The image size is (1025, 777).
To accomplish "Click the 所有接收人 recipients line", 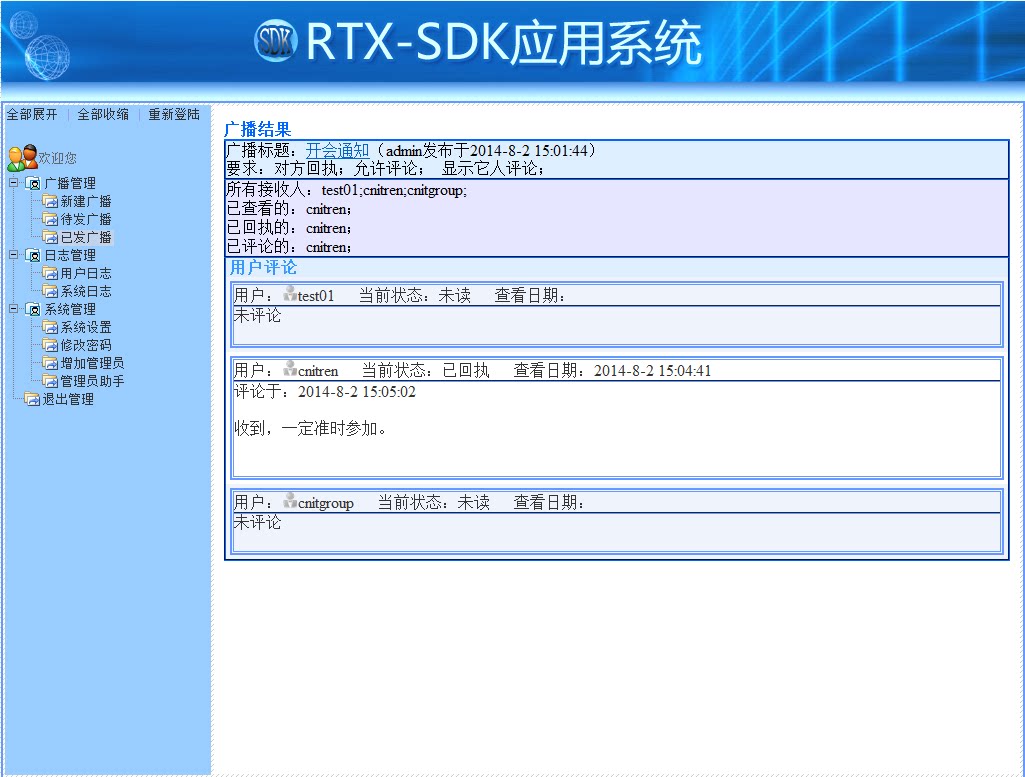I will tap(346, 190).
